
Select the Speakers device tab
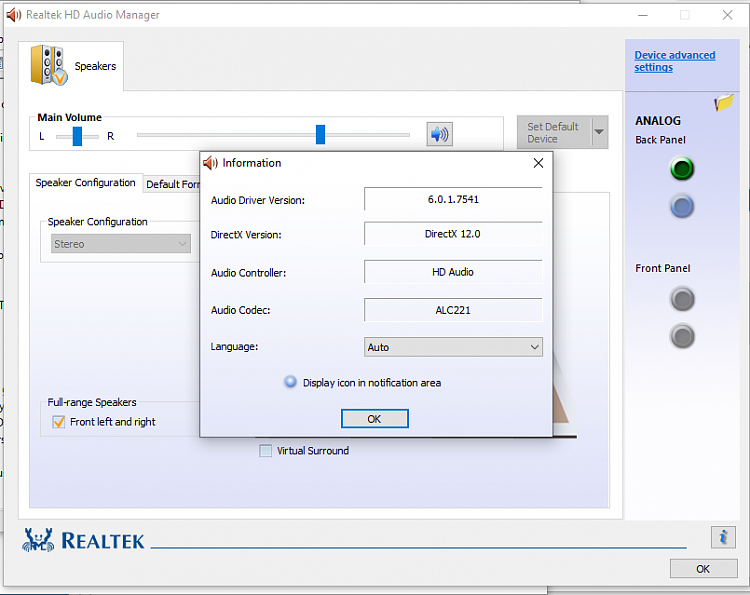point(71,66)
